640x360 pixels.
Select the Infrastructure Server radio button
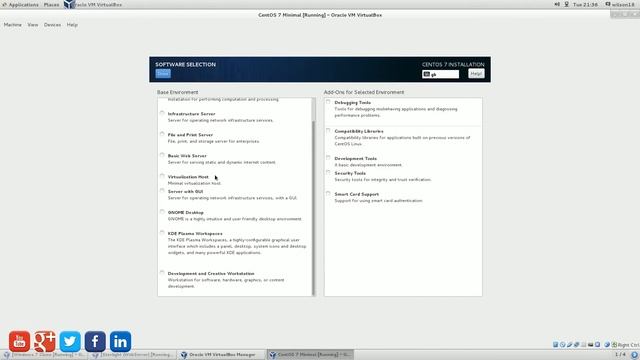(162, 113)
